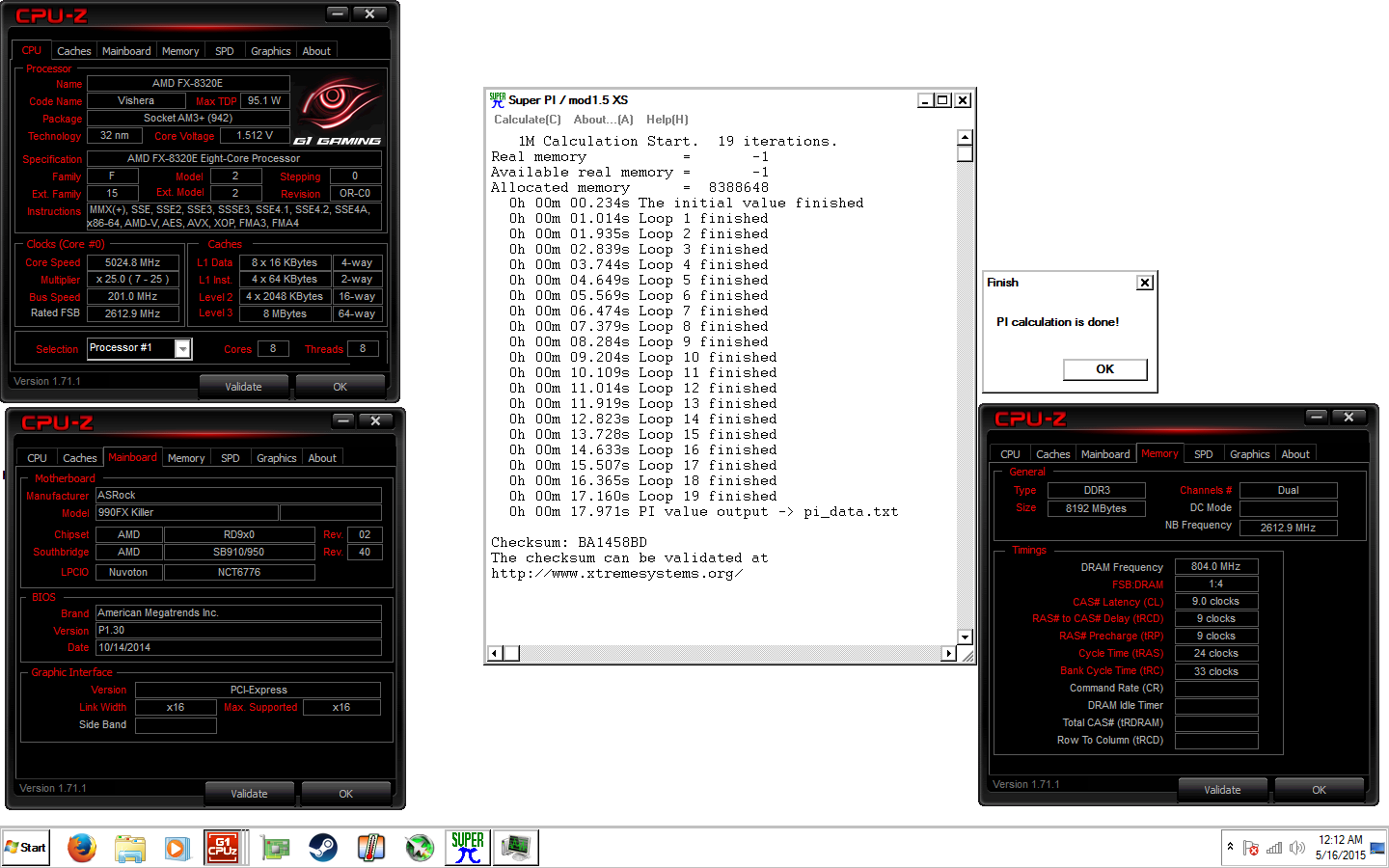
Task: Open the system monitor computer taskbar icon
Action: (516, 848)
